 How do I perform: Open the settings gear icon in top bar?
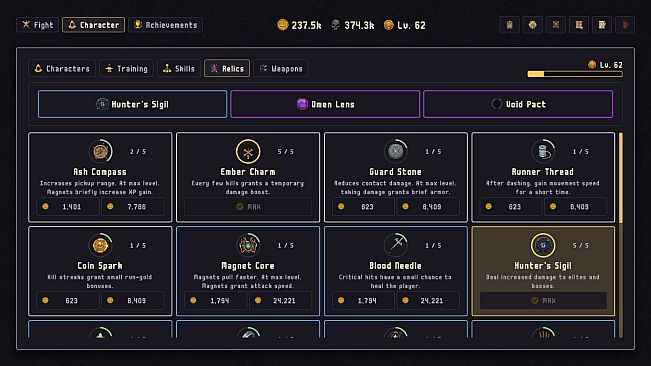point(533,25)
